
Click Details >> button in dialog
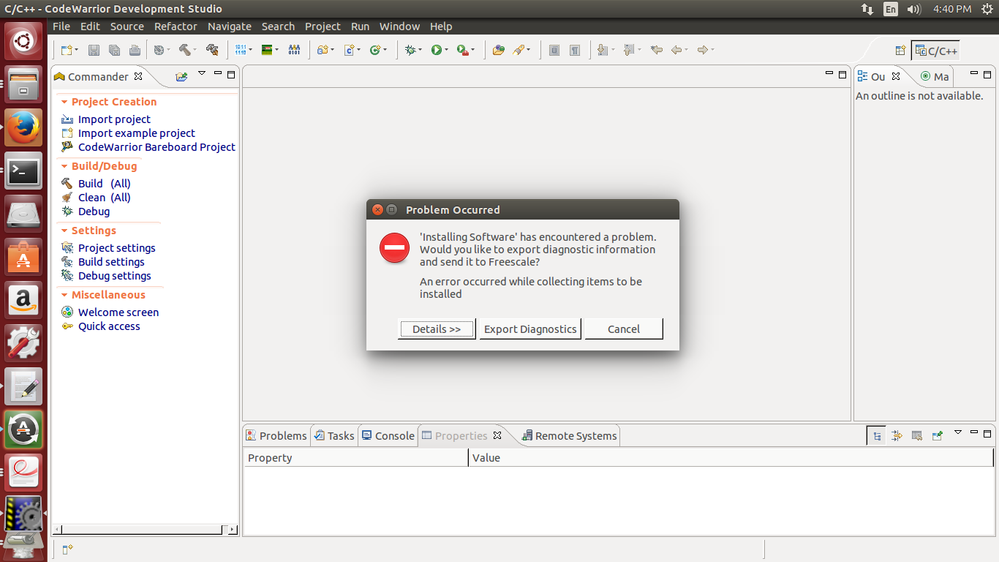pos(436,329)
